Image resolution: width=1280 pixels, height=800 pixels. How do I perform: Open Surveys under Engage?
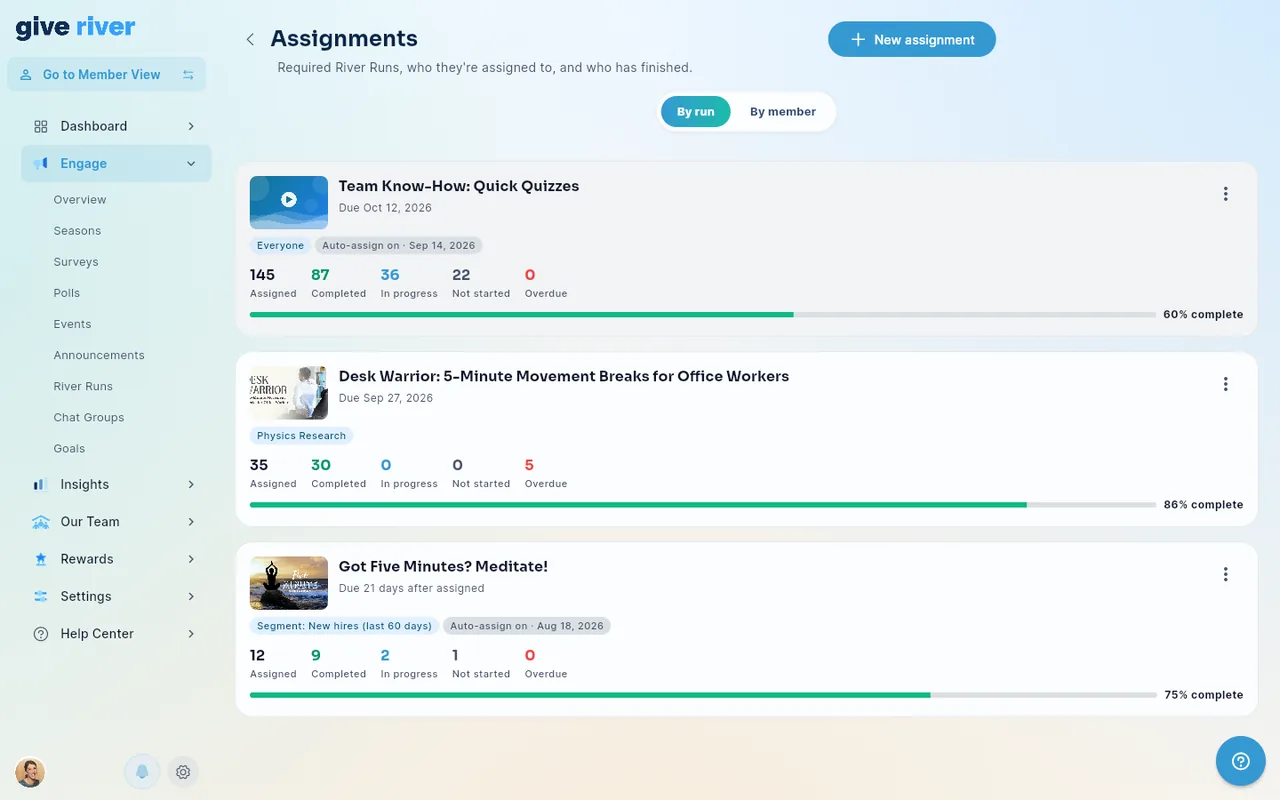[x=76, y=262]
